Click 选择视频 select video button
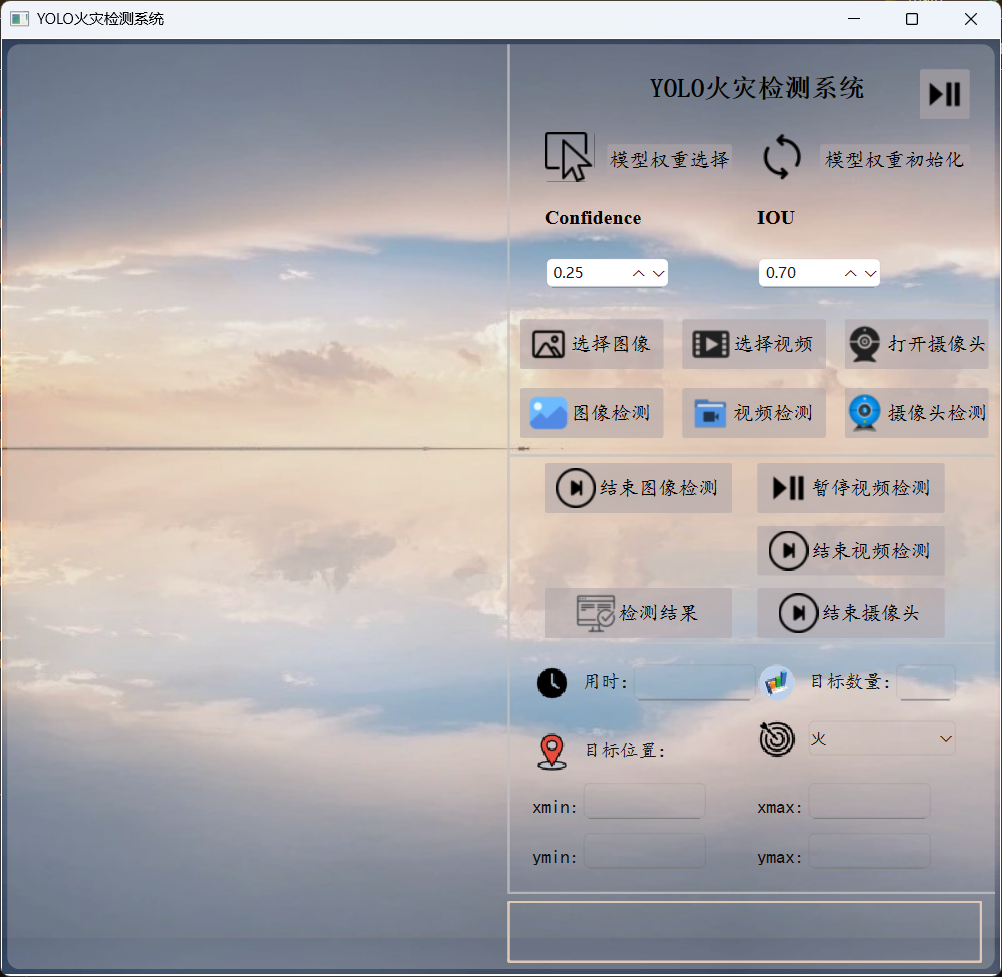The height and width of the screenshot is (977, 1002). pyautogui.click(x=753, y=344)
